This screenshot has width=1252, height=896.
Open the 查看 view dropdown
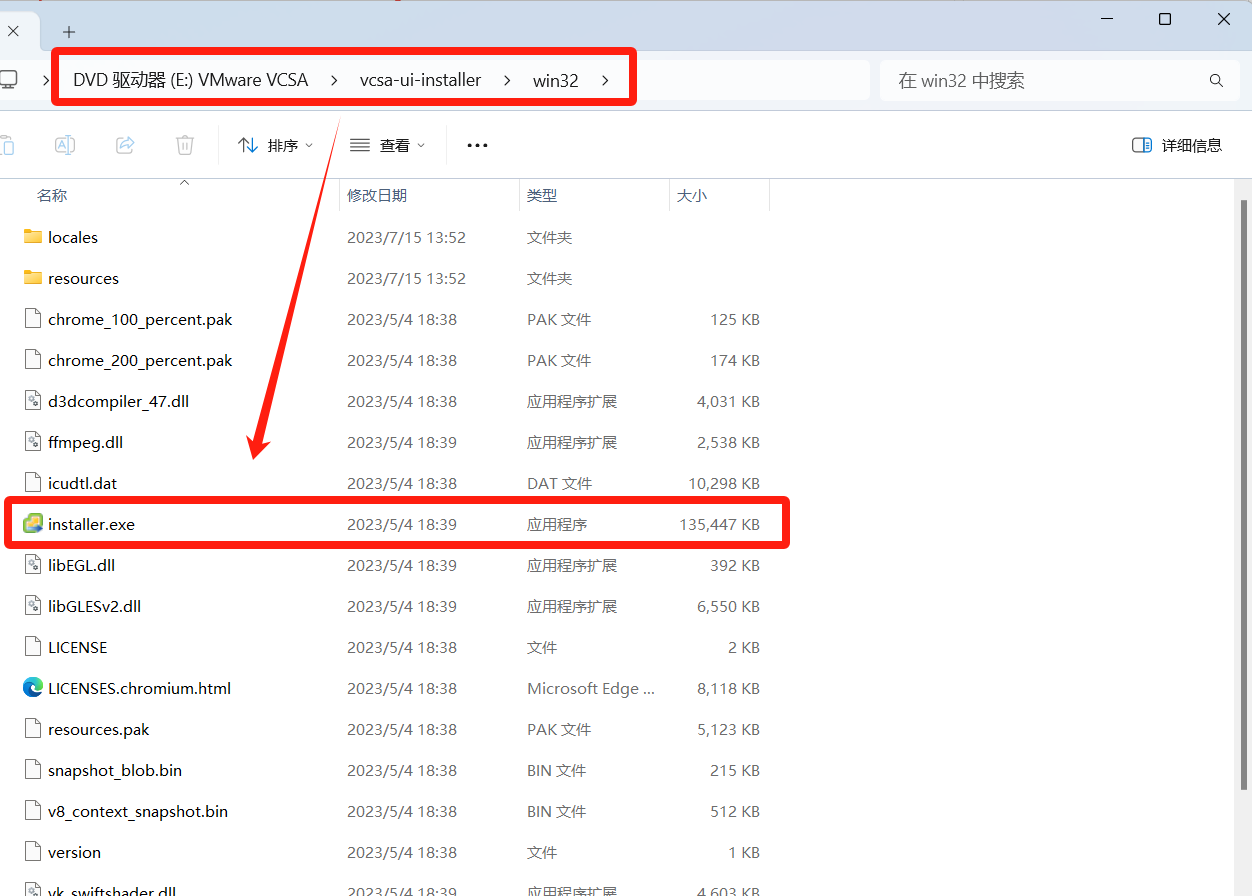388,145
